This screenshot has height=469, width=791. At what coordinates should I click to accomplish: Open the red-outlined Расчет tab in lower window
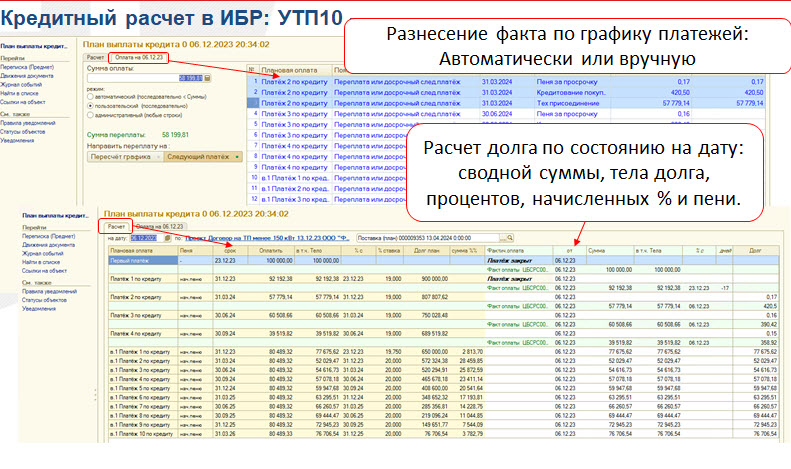tap(117, 227)
